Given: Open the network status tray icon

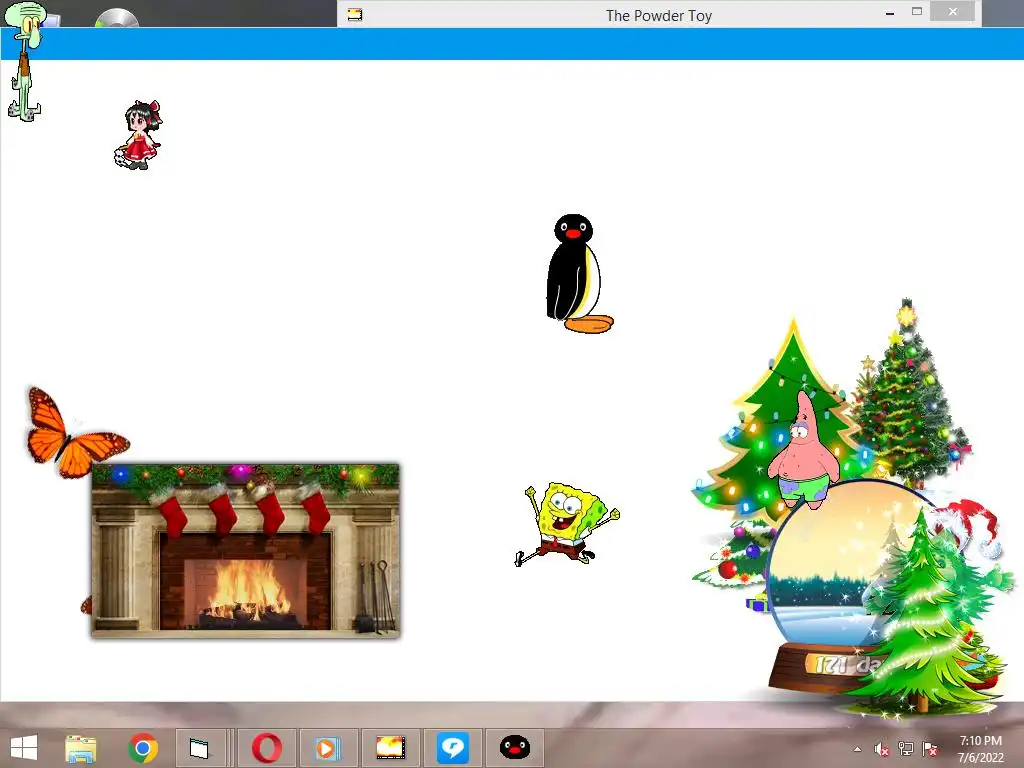Looking at the screenshot, I should (906, 749).
